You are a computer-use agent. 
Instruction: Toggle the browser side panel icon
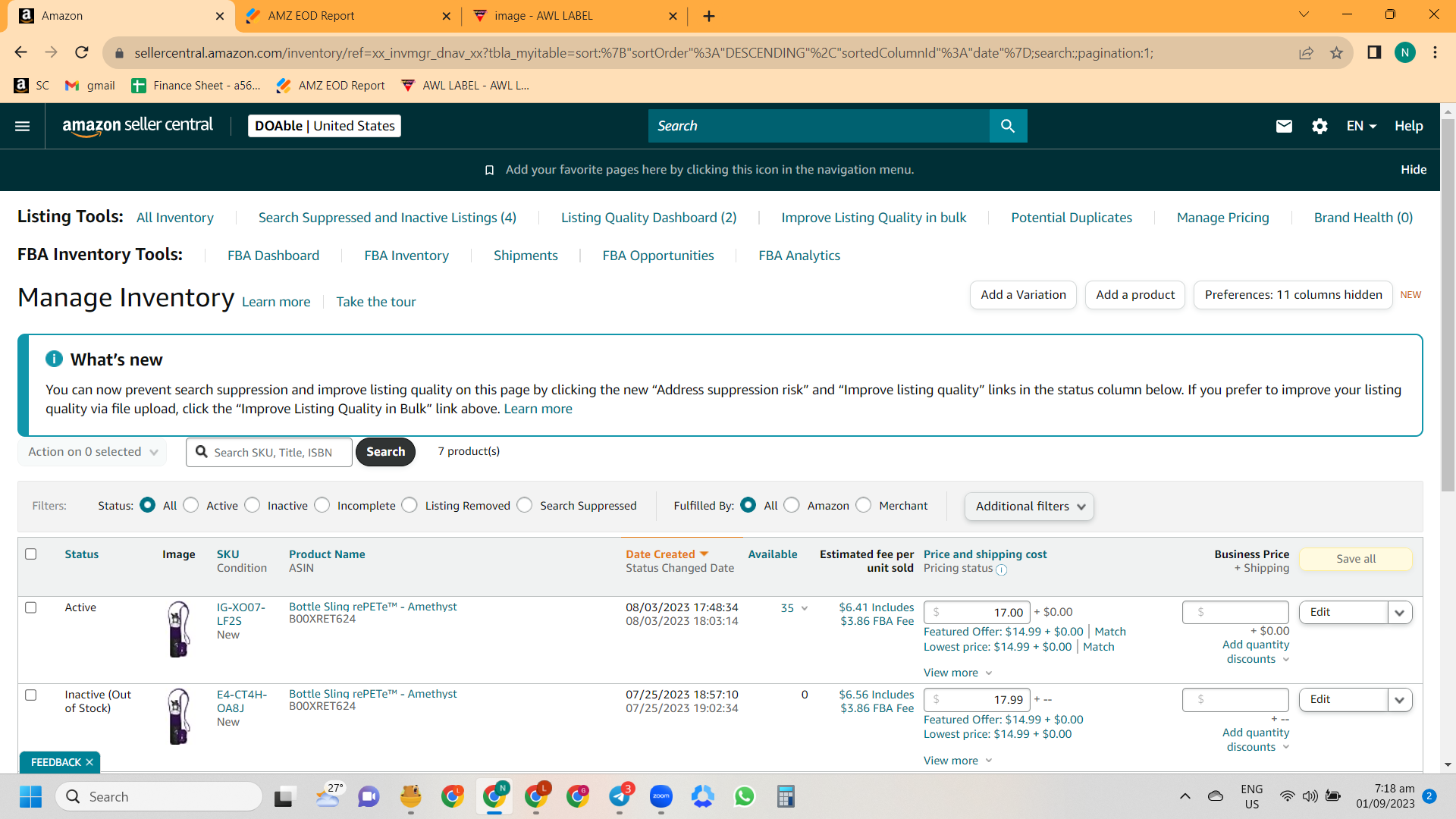tap(1374, 52)
